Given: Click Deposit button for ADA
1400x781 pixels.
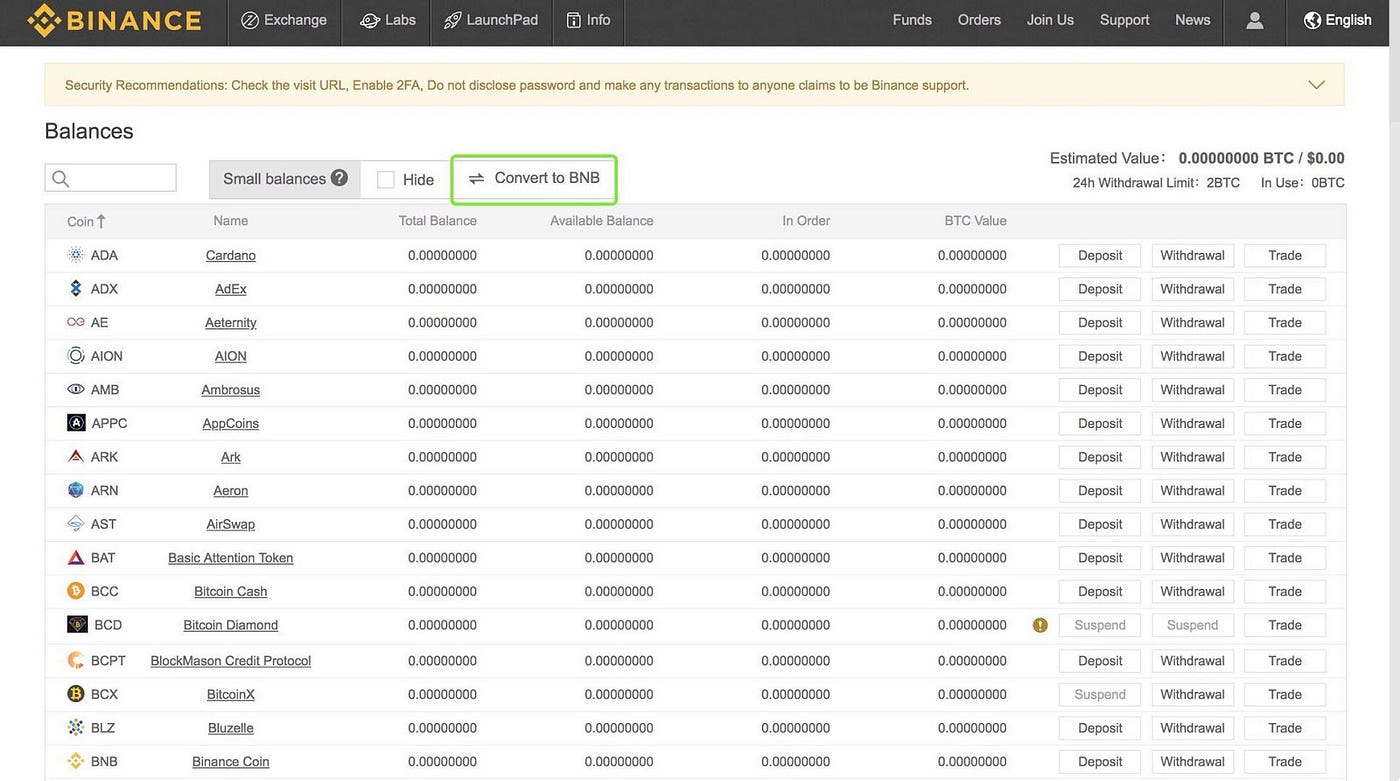Looking at the screenshot, I should [1100, 255].
